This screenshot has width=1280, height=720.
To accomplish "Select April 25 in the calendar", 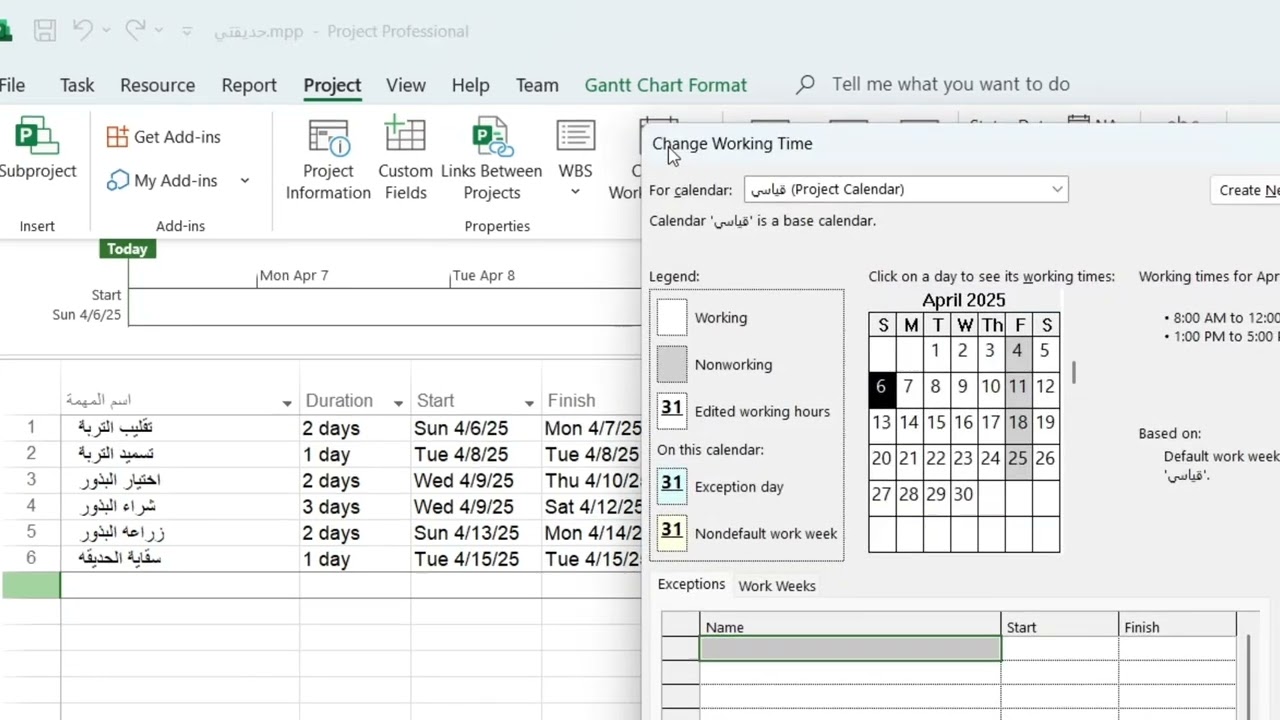I will coord(1018,459).
